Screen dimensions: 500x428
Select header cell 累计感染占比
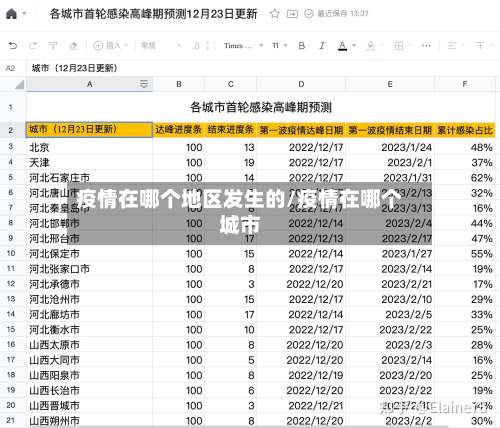click(x=465, y=130)
